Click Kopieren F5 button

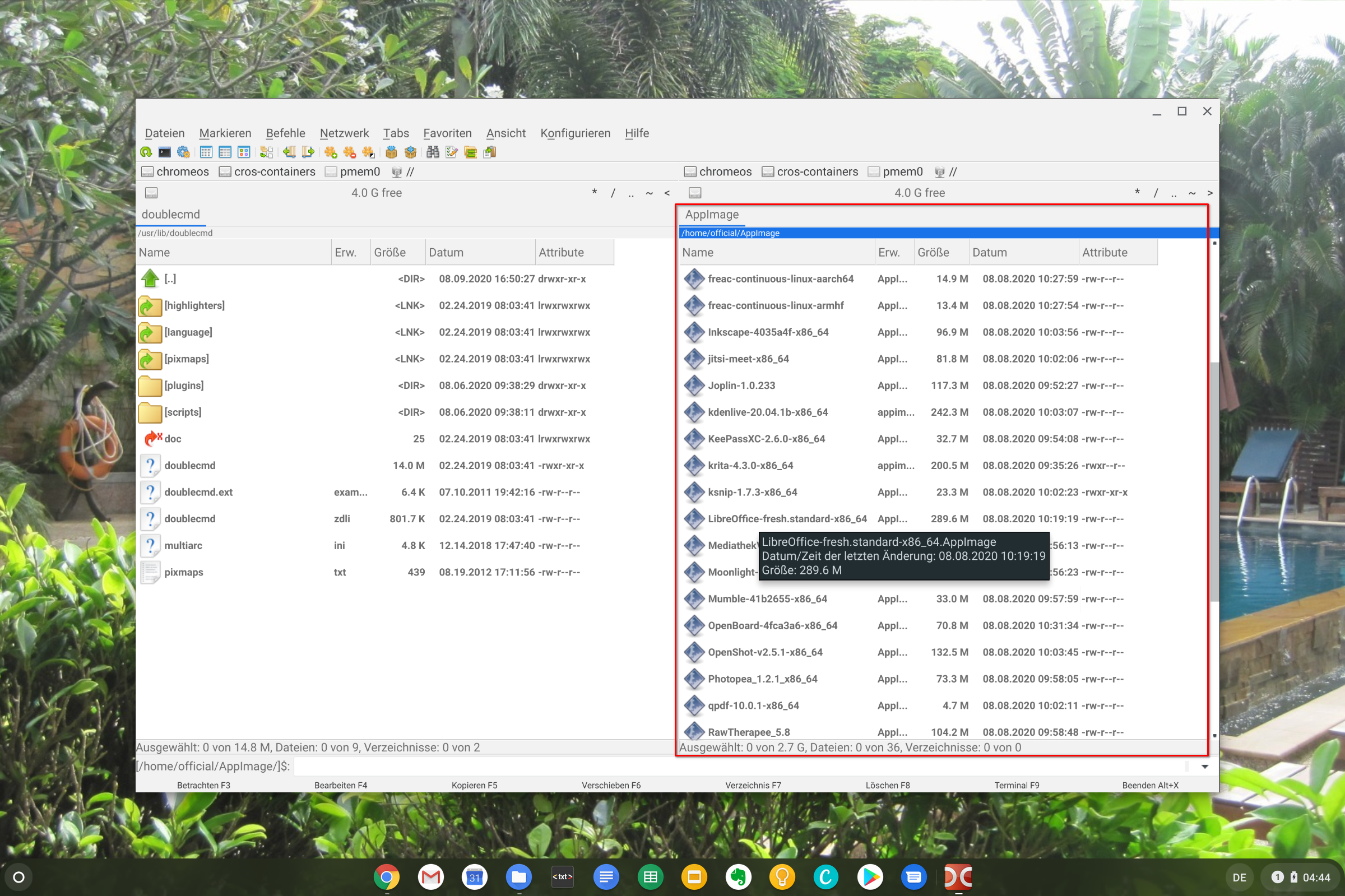click(x=474, y=785)
